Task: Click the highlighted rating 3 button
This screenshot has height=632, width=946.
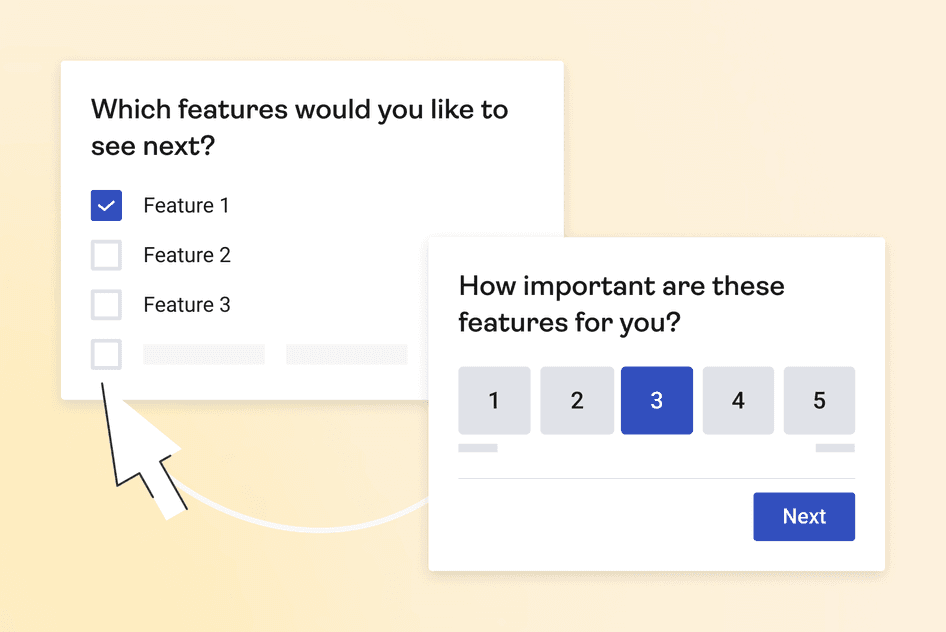Action: pyautogui.click(x=657, y=400)
